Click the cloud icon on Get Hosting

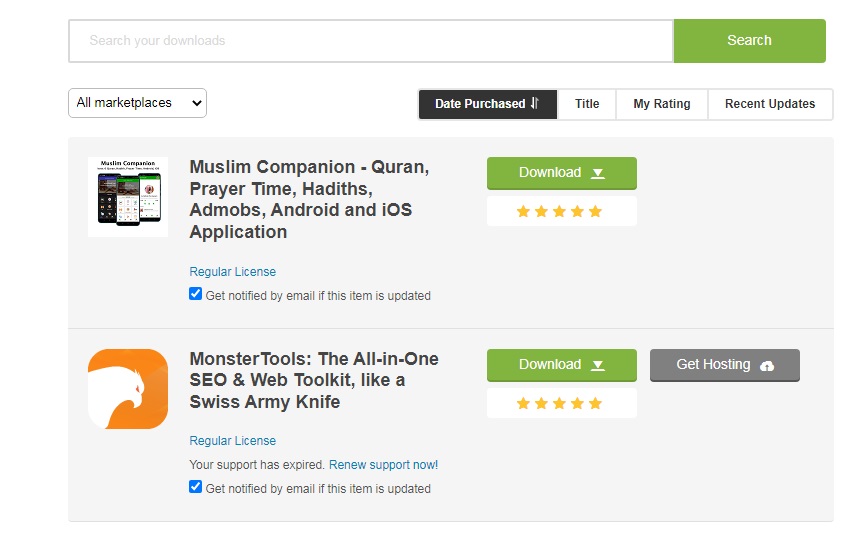pos(767,366)
